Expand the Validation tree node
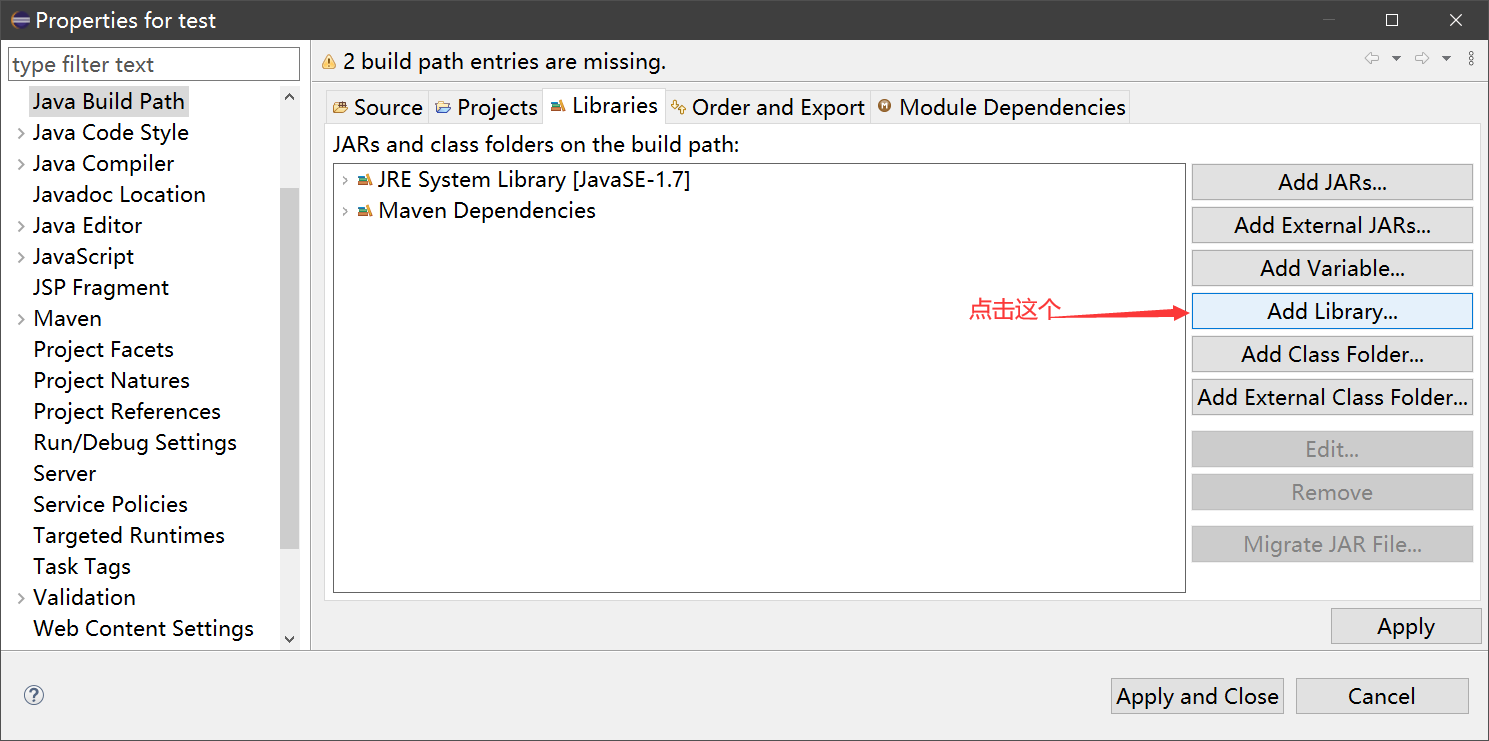Image resolution: width=1489 pixels, height=741 pixels. point(21,598)
